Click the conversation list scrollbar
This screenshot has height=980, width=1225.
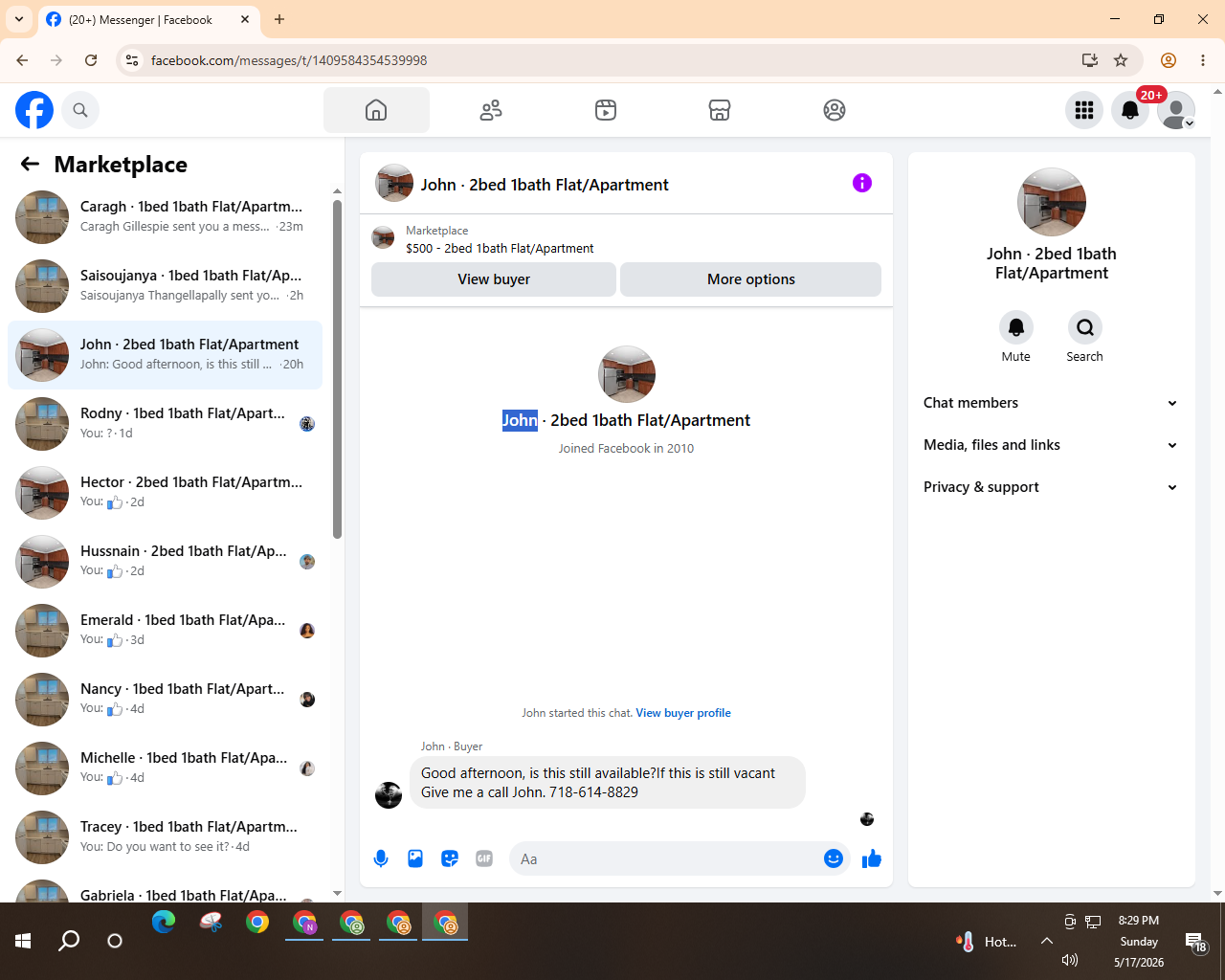pos(337,369)
